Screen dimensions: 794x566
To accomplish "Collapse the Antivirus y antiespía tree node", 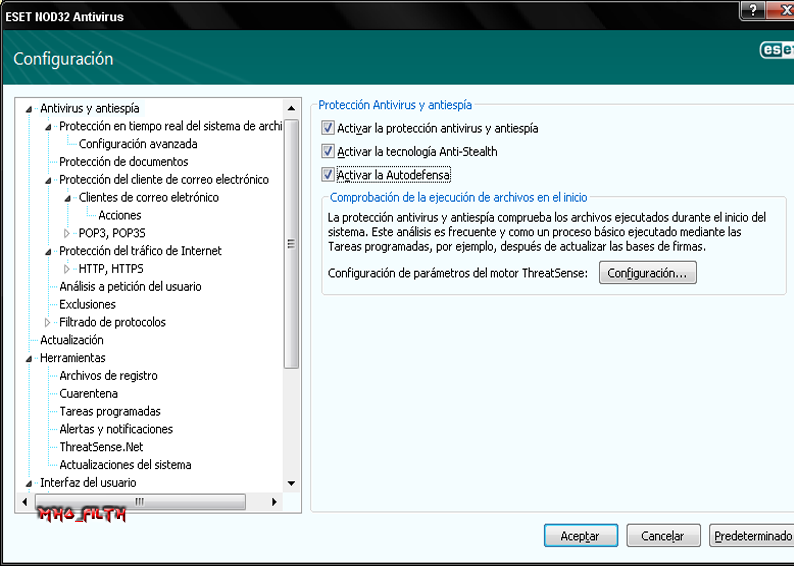I will click(x=29, y=109).
